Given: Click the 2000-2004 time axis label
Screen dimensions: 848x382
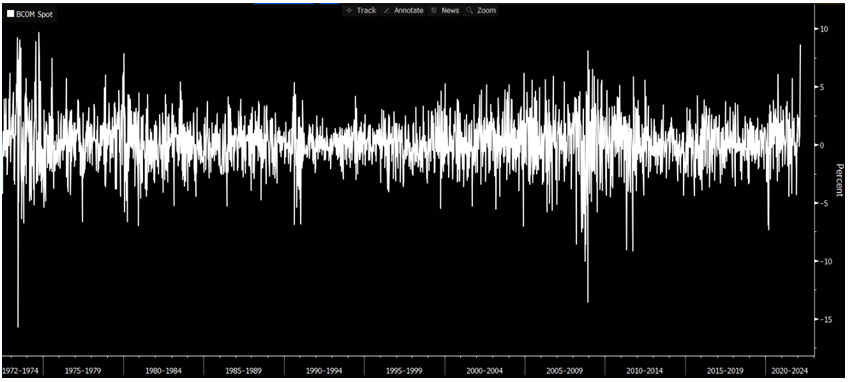Looking at the screenshot, I should pyautogui.click(x=484, y=371).
